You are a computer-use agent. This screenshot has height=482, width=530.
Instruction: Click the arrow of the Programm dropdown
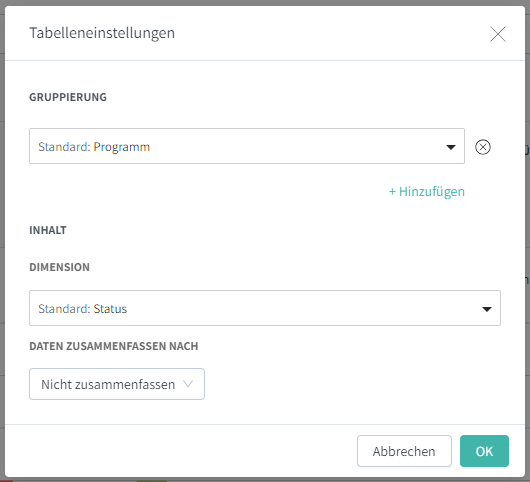tap(451, 147)
